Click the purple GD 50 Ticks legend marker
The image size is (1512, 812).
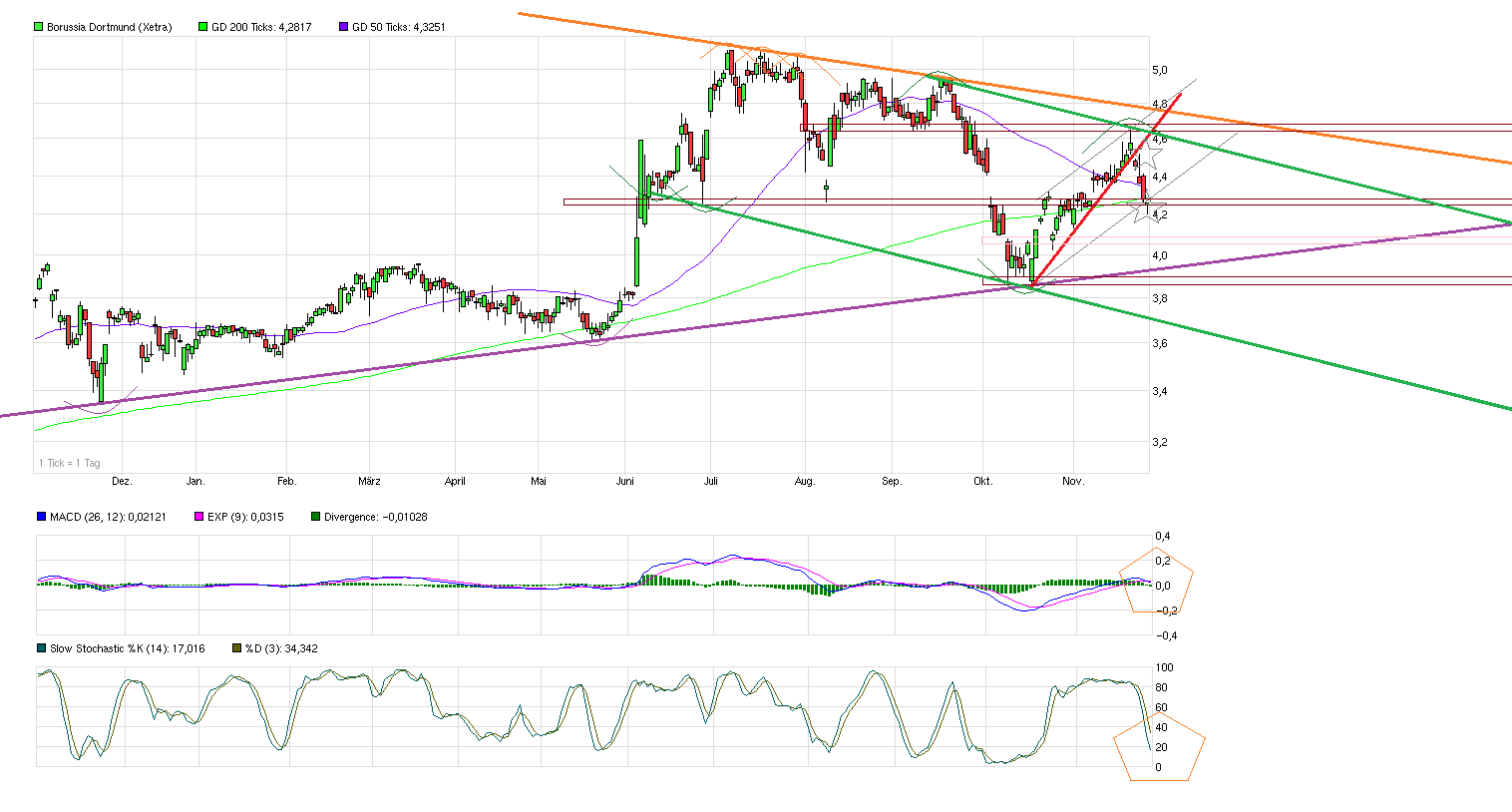coord(344,27)
